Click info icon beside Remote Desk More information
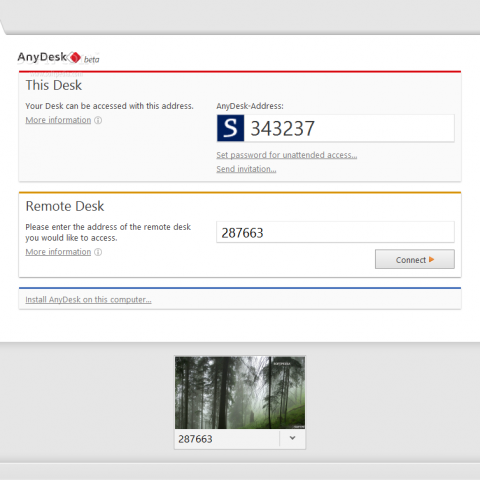 click(x=98, y=252)
